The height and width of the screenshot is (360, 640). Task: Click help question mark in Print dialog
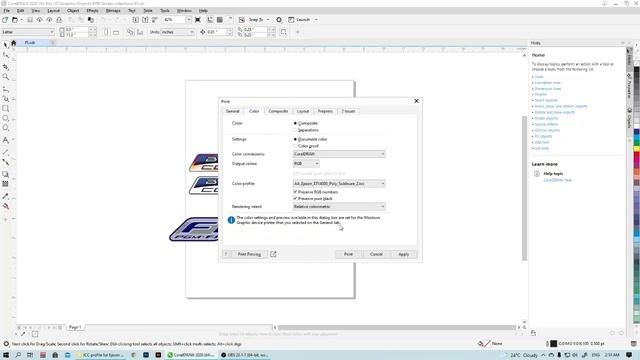226,254
